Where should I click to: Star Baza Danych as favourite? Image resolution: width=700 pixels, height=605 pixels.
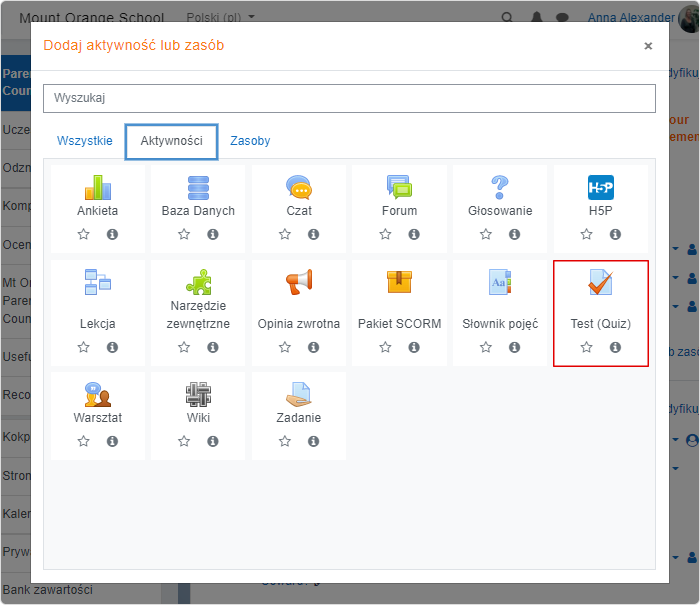point(184,234)
